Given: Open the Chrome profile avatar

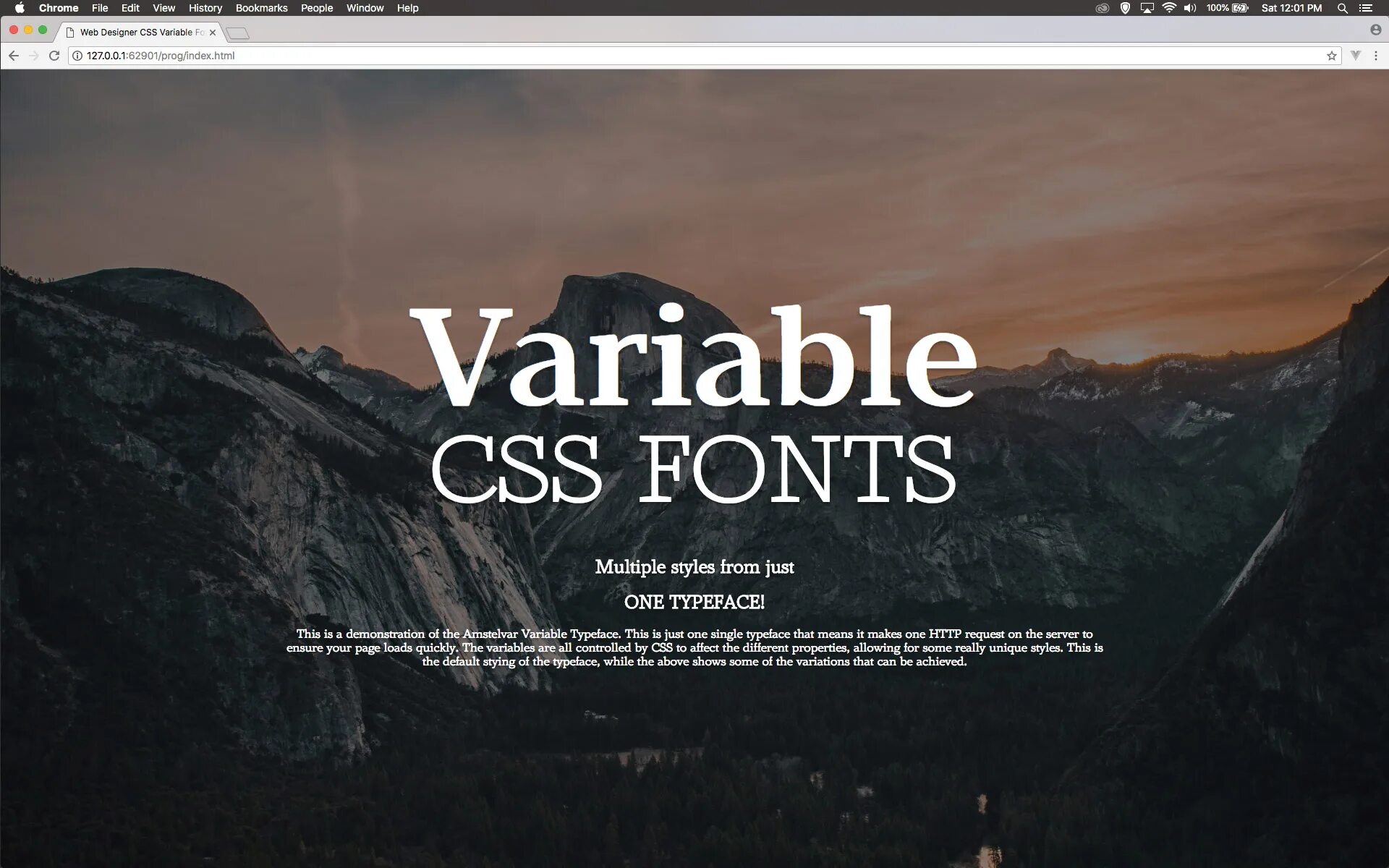Looking at the screenshot, I should click(x=1375, y=30).
